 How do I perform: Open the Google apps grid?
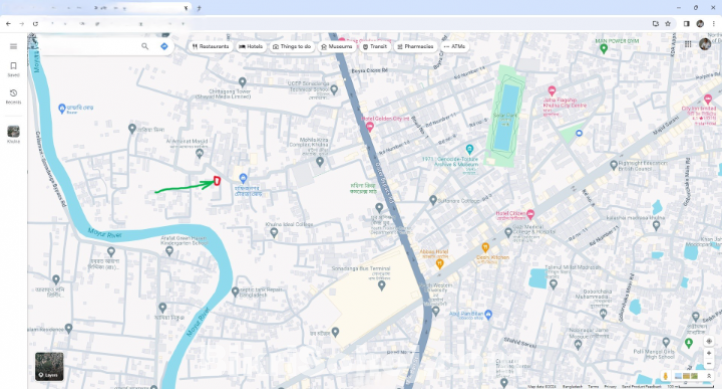coord(688,44)
